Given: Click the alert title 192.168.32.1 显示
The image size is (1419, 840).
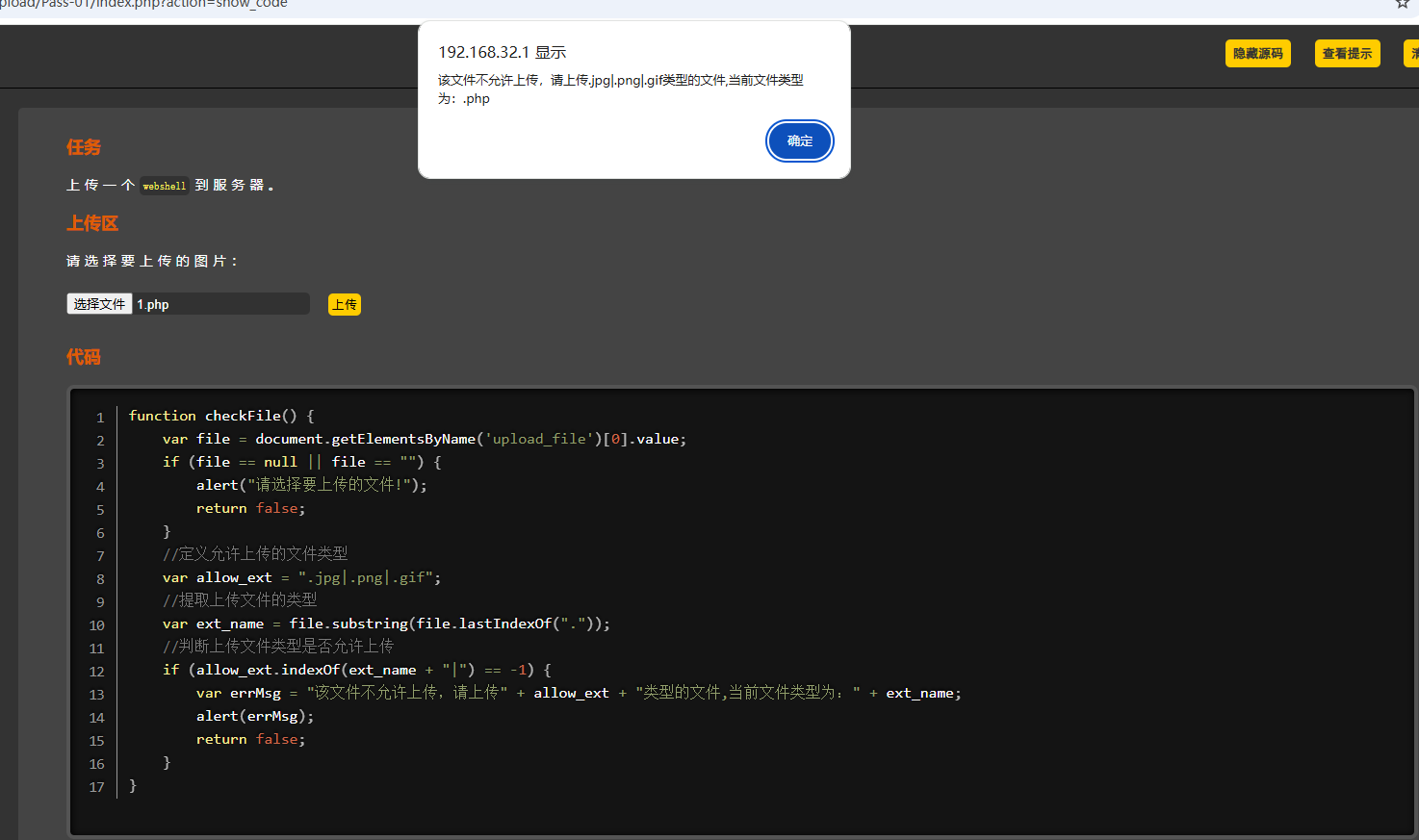Looking at the screenshot, I should (x=502, y=53).
